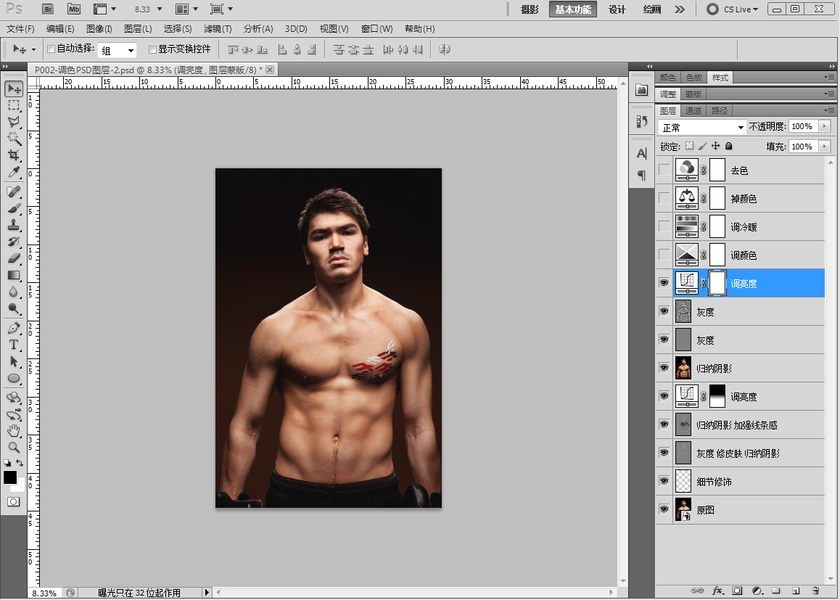Enable the 自动选择 checkbox

pyautogui.click(x=52, y=49)
